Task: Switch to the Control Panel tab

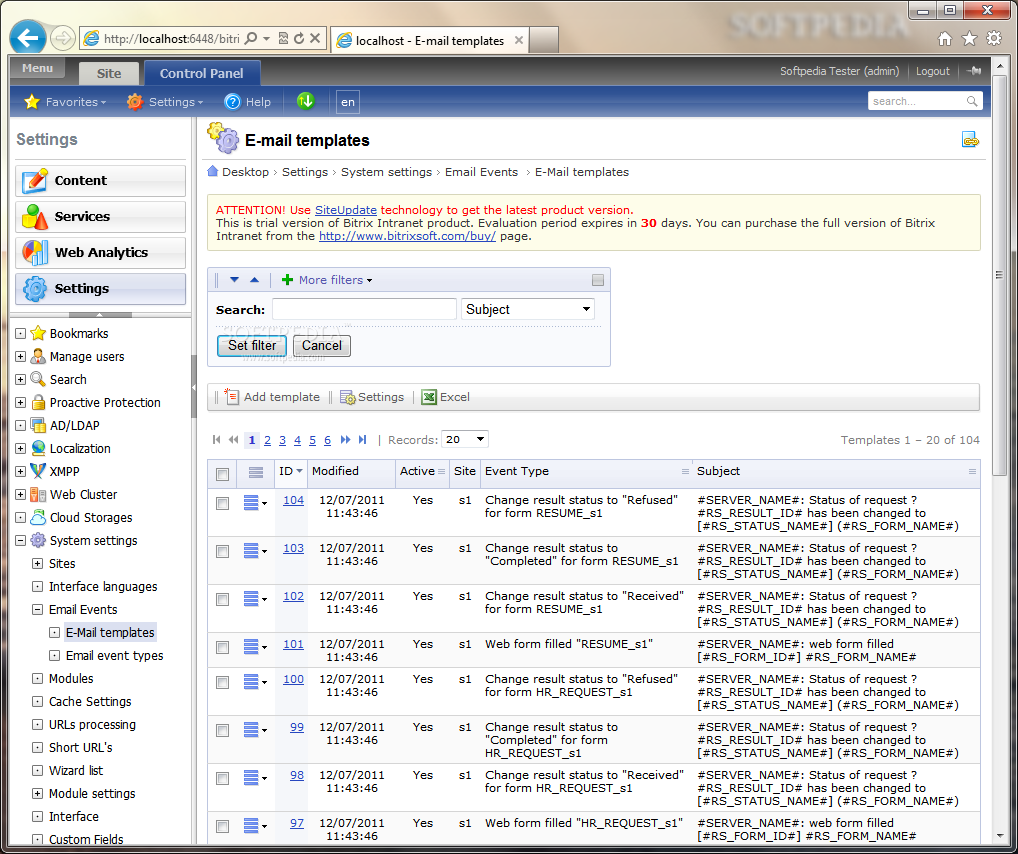Action: [x=202, y=73]
